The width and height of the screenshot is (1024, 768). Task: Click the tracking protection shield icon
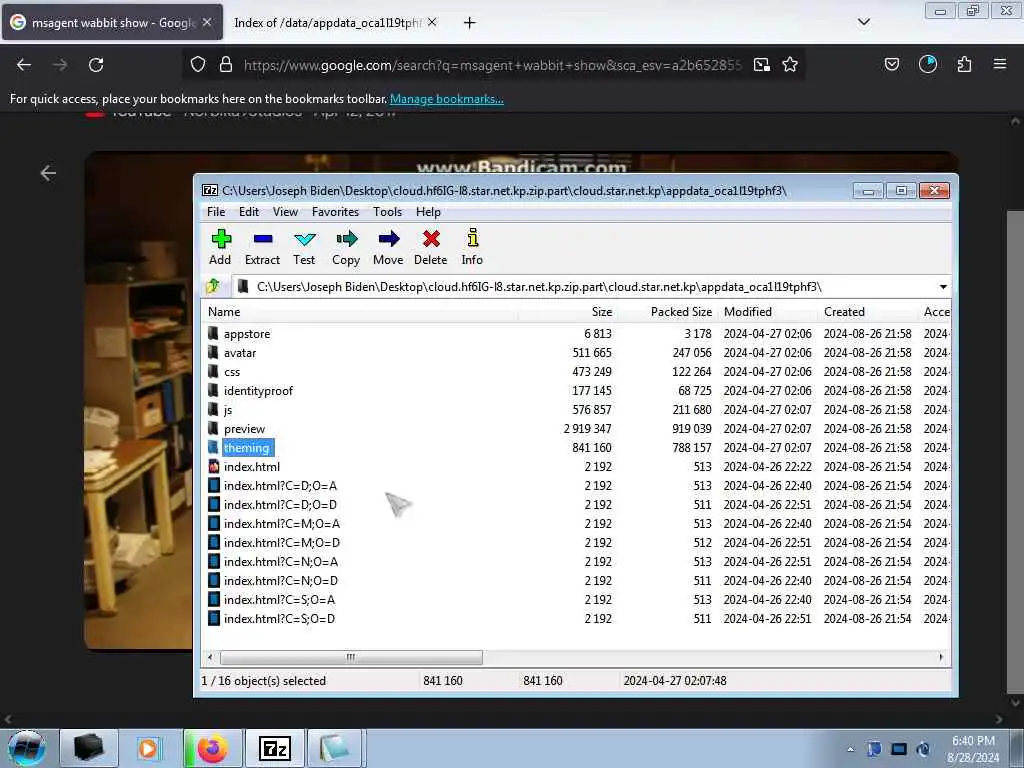[198, 65]
